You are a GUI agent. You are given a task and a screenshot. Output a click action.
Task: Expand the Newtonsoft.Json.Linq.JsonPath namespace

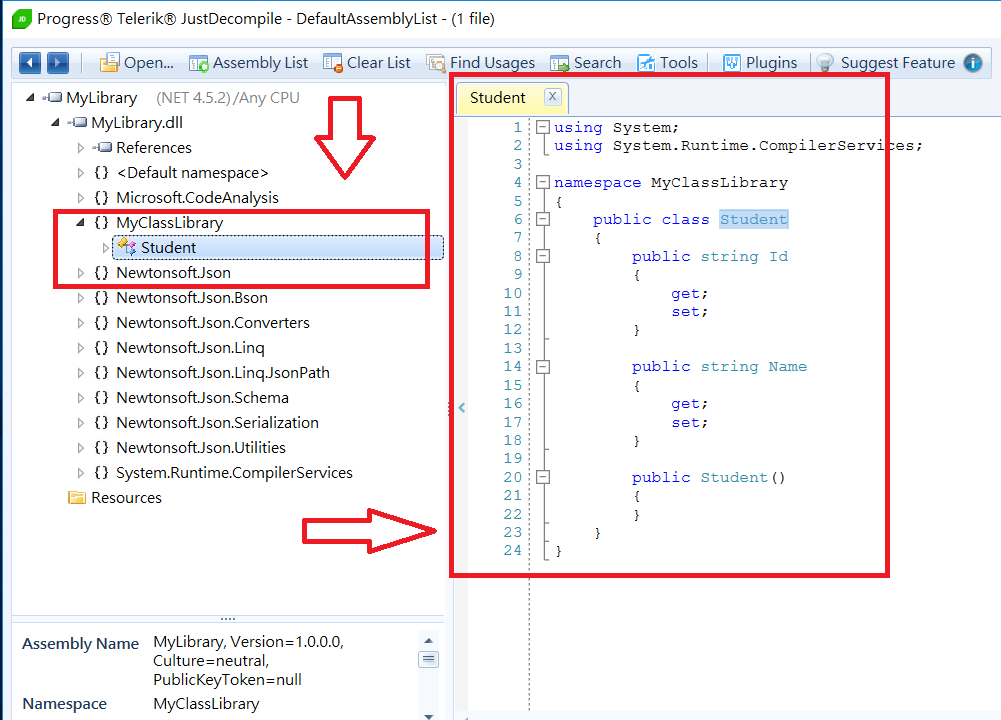click(80, 372)
